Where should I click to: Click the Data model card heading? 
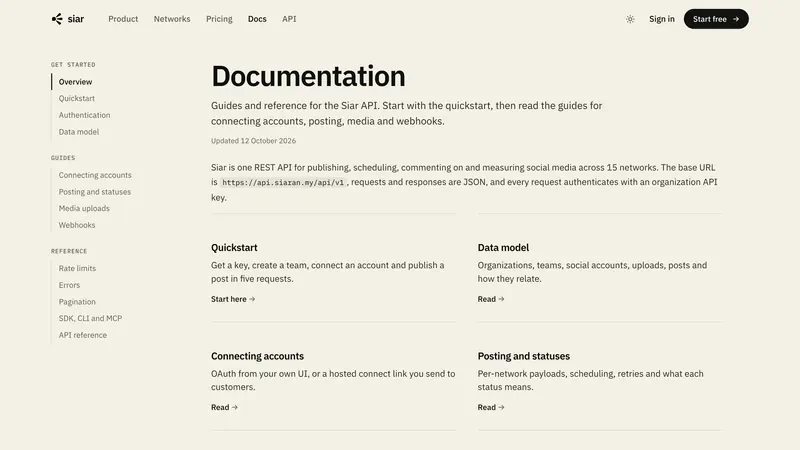503,247
